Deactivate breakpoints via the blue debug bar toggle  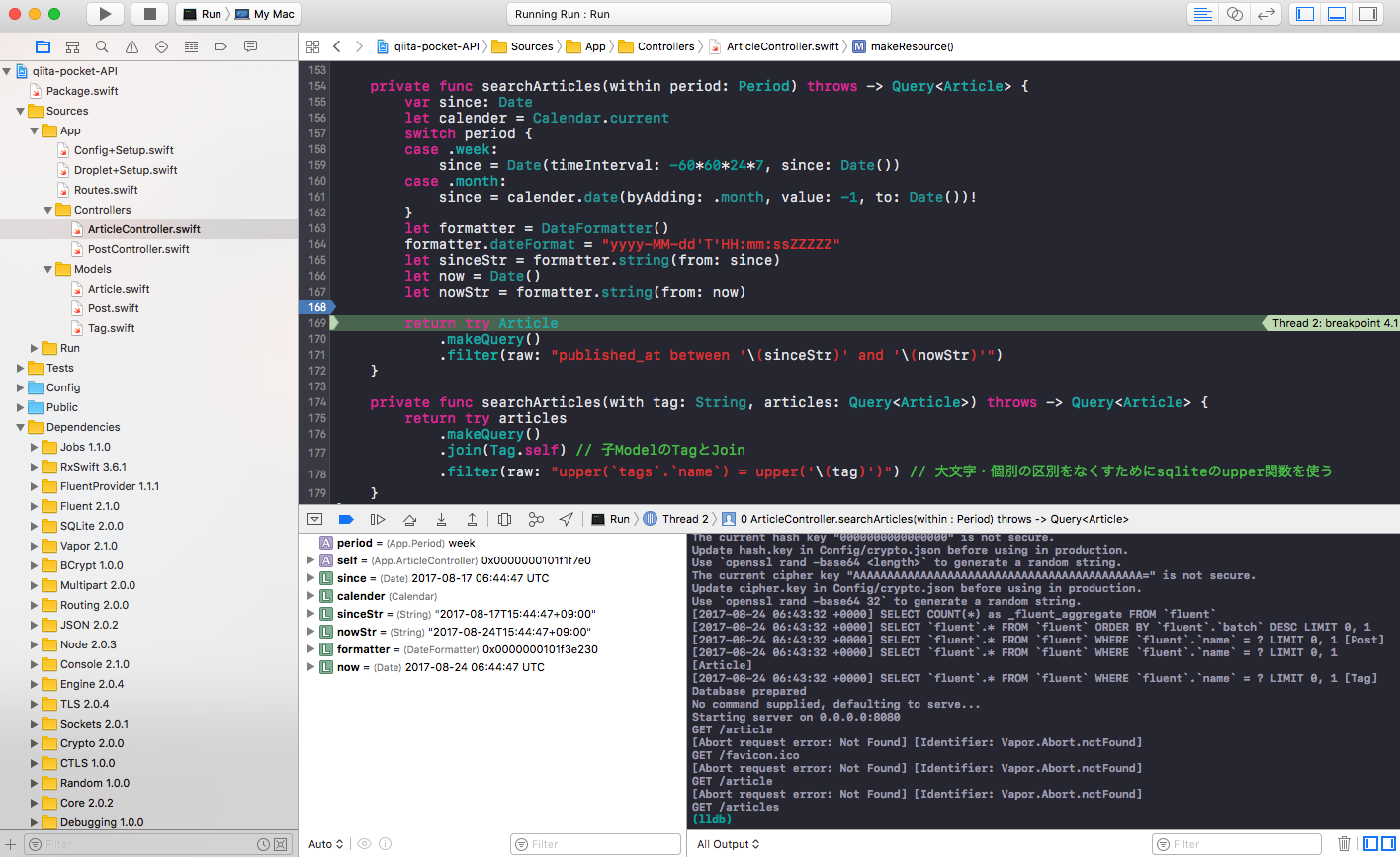click(x=348, y=518)
